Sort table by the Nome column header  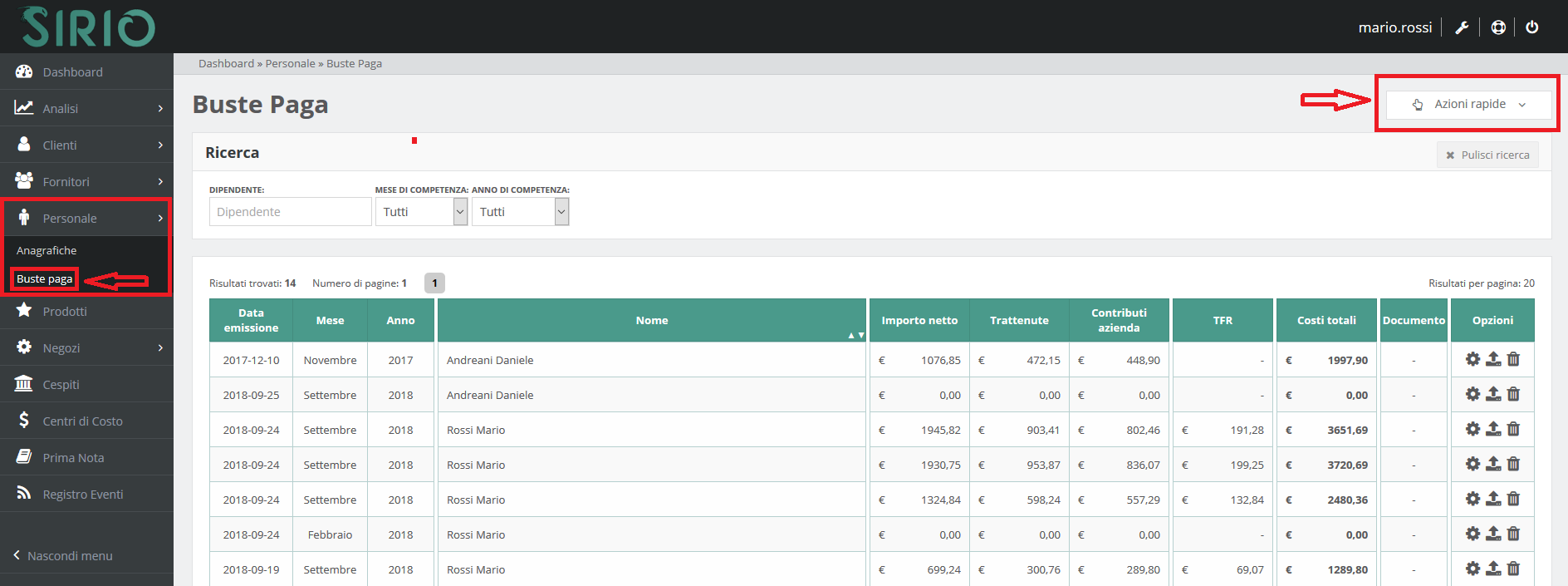(x=652, y=321)
